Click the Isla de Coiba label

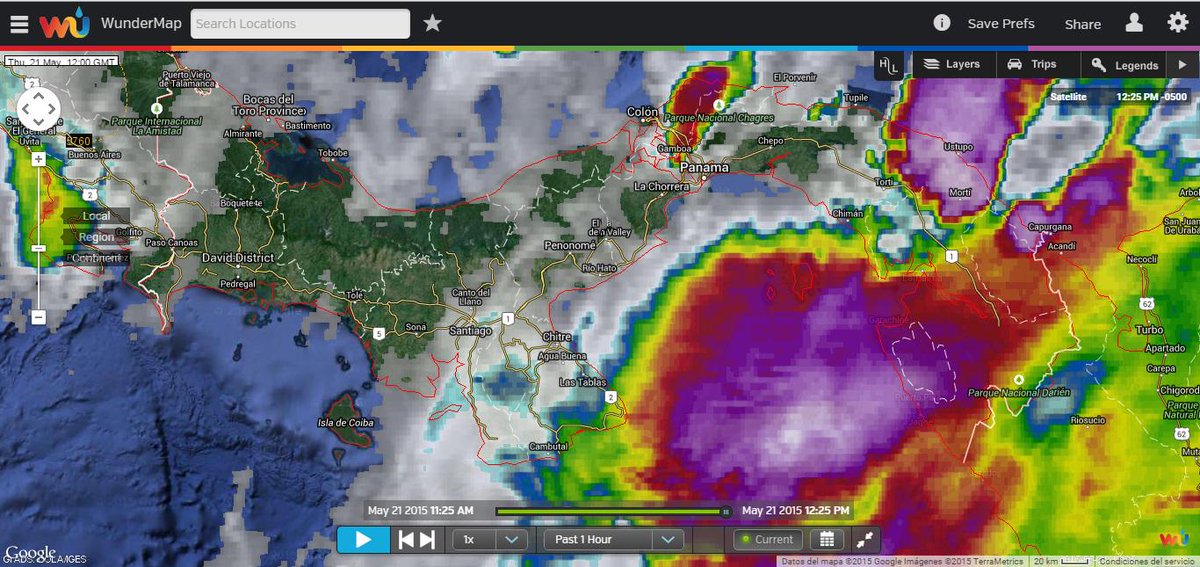coord(348,422)
